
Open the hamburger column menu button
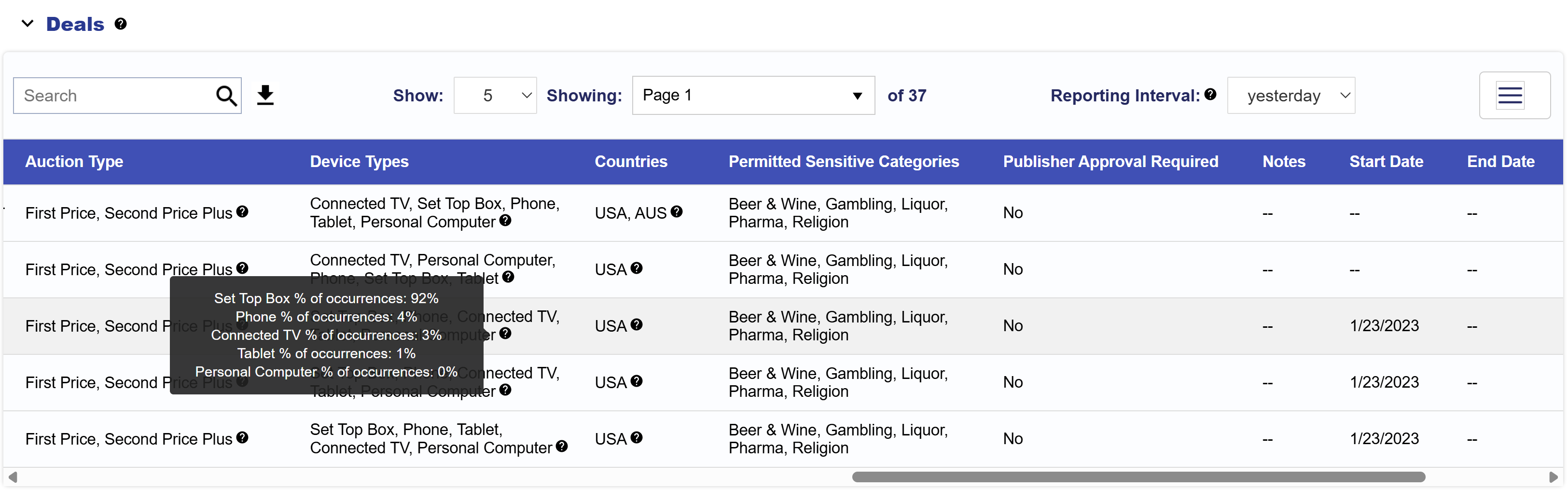(1514, 96)
